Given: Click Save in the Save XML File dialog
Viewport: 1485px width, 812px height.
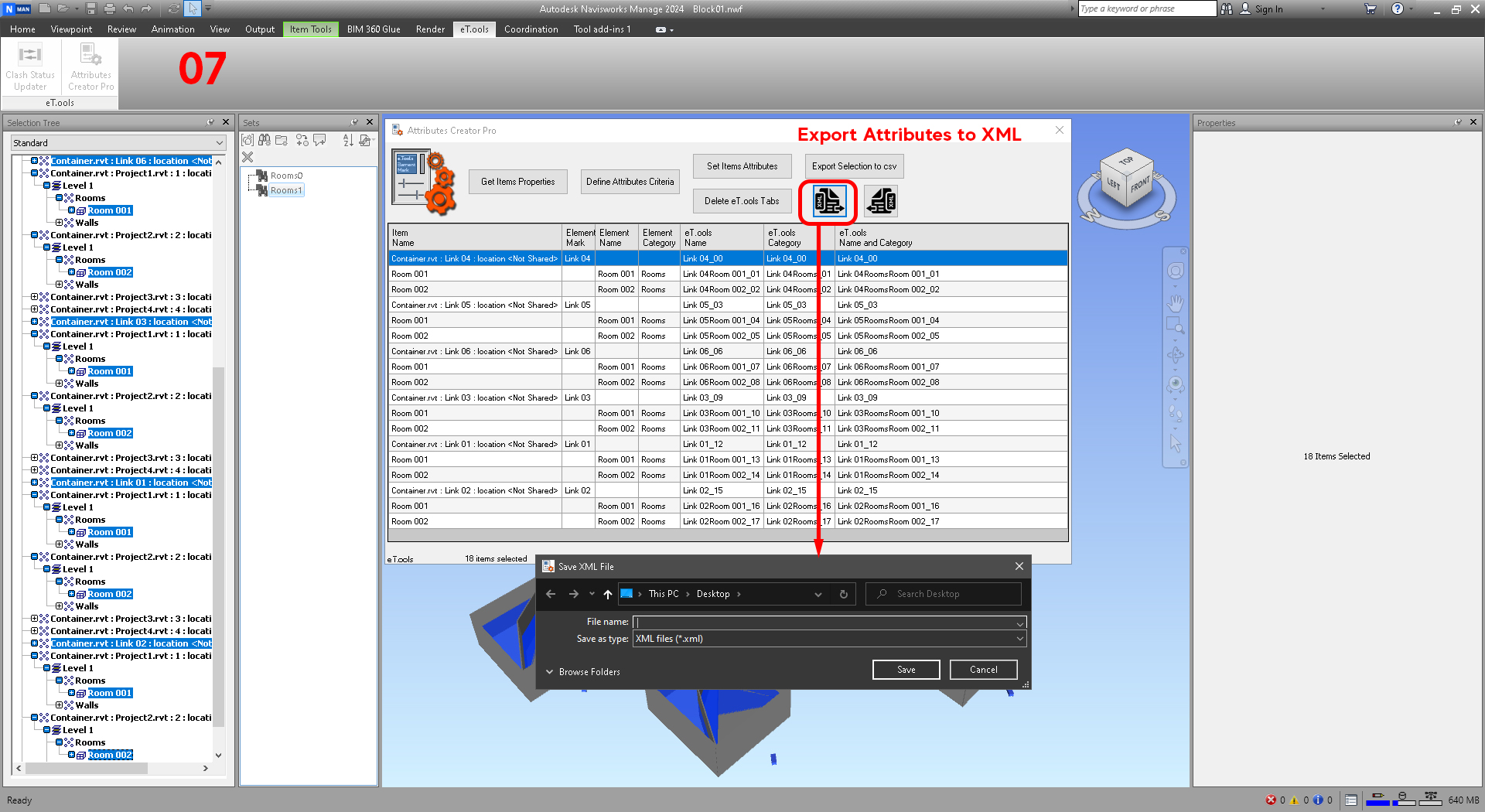Looking at the screenshot, I should pos(906,670).
